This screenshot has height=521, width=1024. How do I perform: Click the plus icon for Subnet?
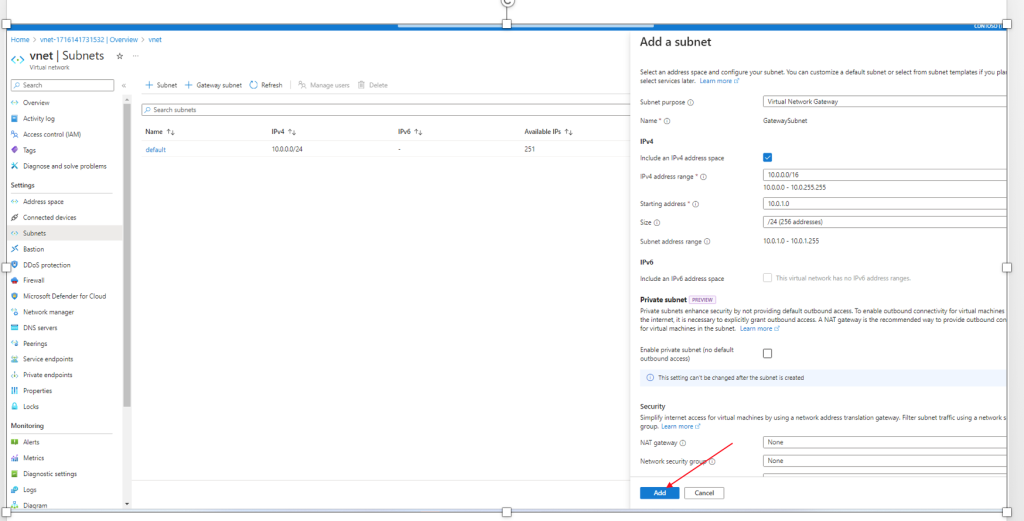[149, 86]
